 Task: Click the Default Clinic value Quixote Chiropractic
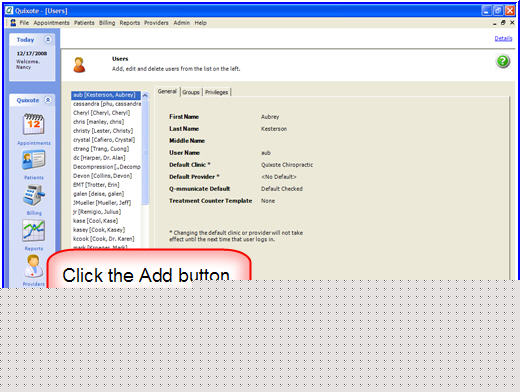coord(287,165)
